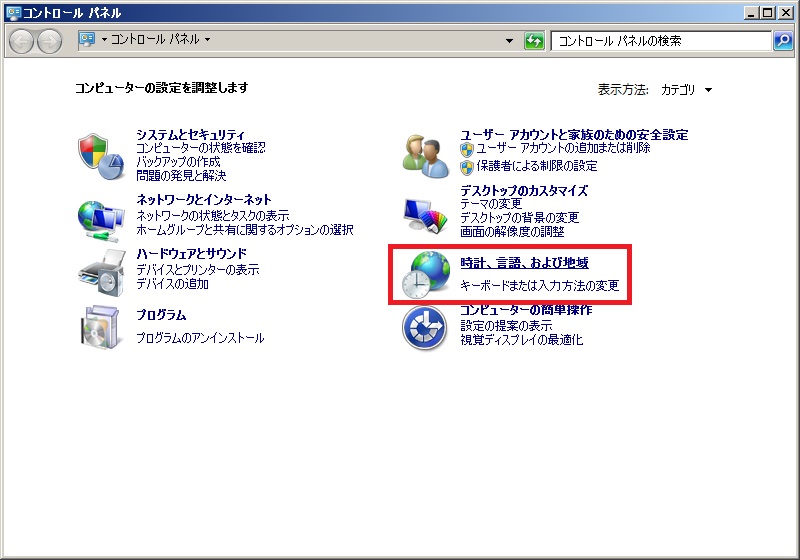The image size is (800, 560).
Task: Click the Forward navigation button
Action: pos(48,41)
